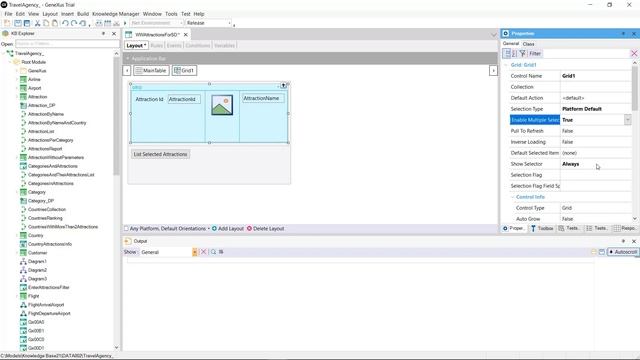Click the Save icon in the toolbar
Viewport: 640px width, 360px height.
click(18, 23)
